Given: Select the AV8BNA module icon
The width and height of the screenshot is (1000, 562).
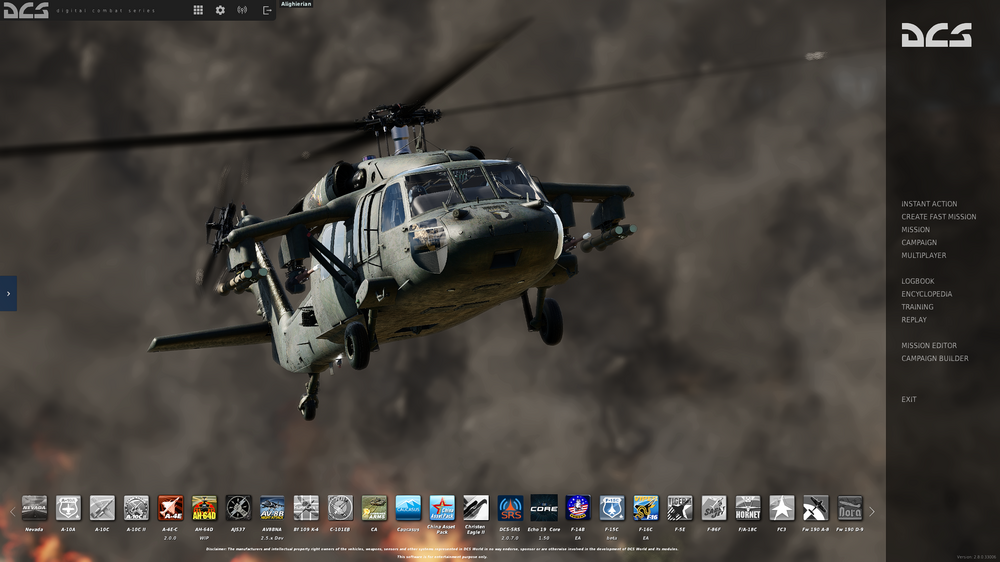Looking at the screenshot, I should pyautogui.click(x=272, y=508).
